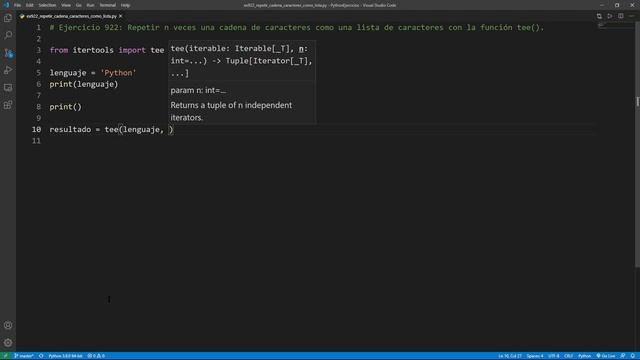Open the Source Control view
Viewport: 640px width, 360px height.
pyautogui.click(x=8, y=53)
